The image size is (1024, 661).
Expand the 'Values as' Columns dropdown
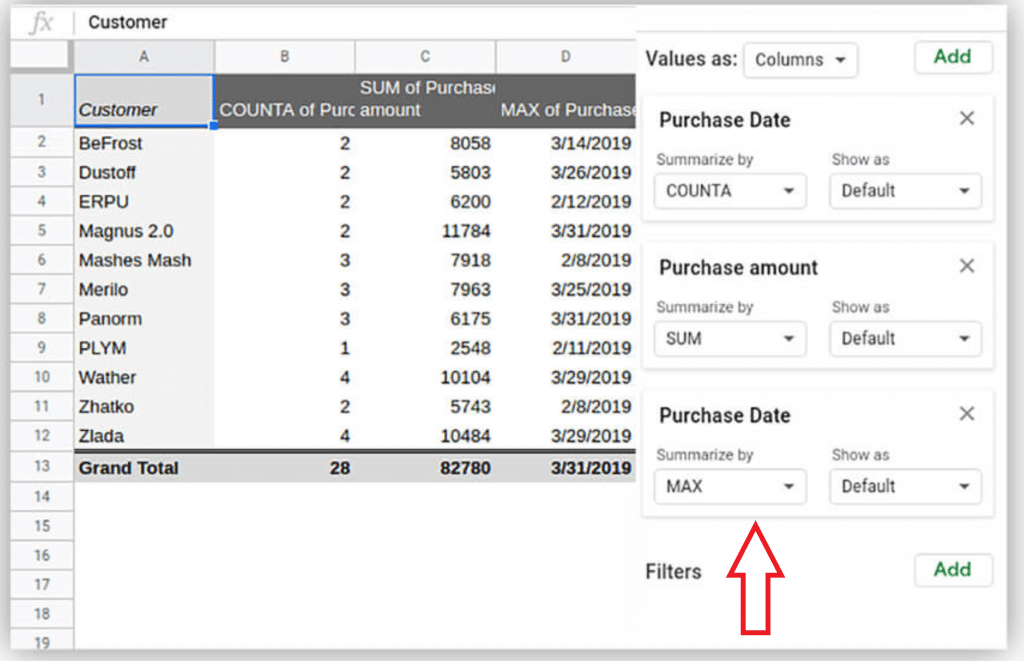tap(800, 60)
